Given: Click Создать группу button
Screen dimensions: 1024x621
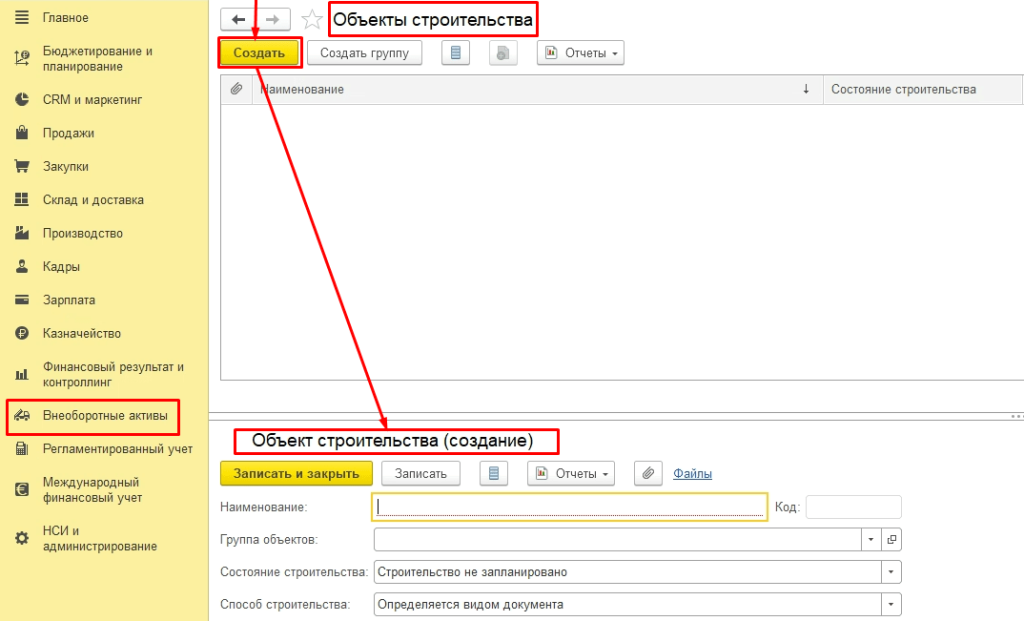Looking at the screenshot, I should 364,53.
